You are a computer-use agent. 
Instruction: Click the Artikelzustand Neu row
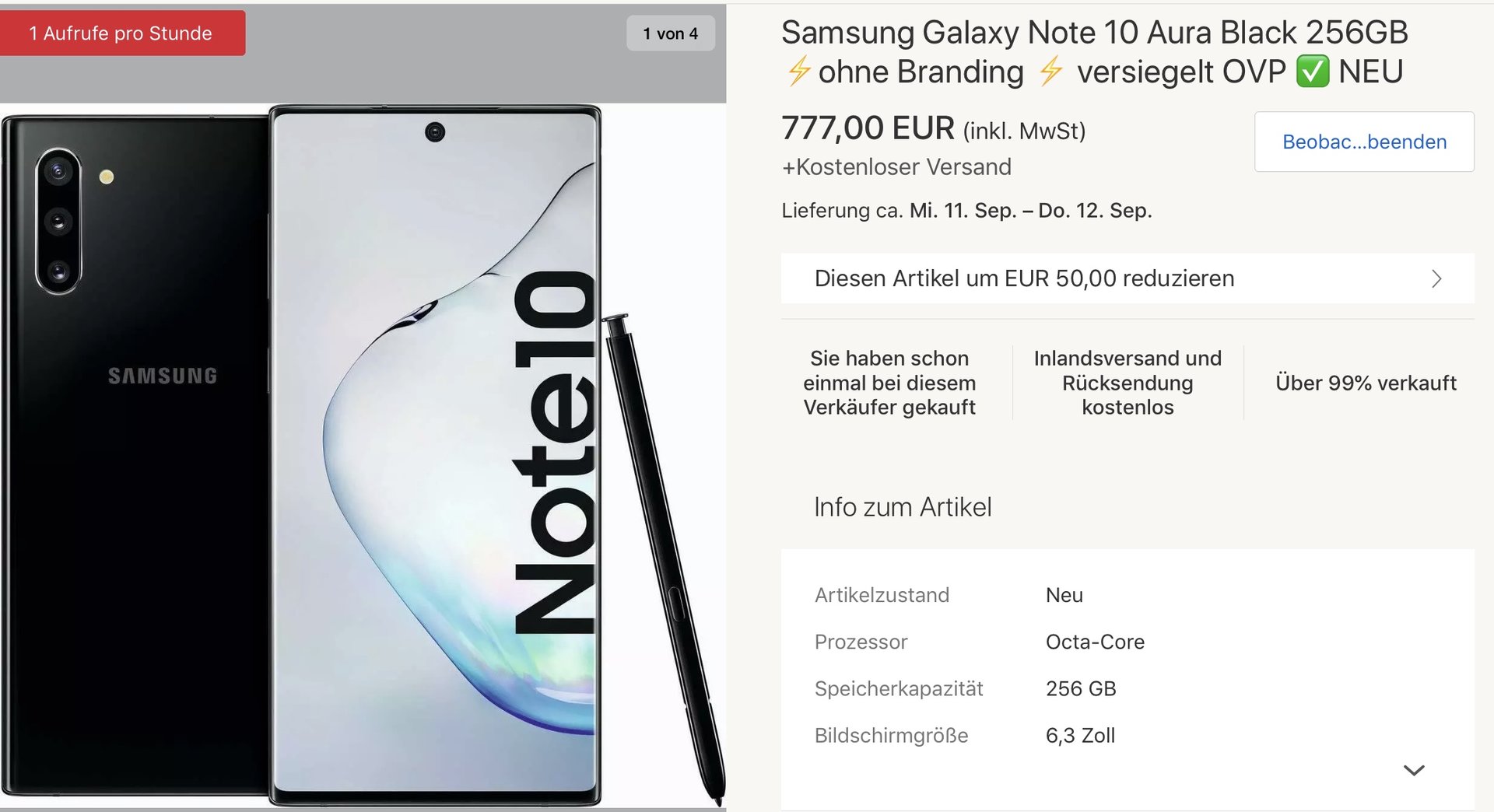(x=1128, y=595)
